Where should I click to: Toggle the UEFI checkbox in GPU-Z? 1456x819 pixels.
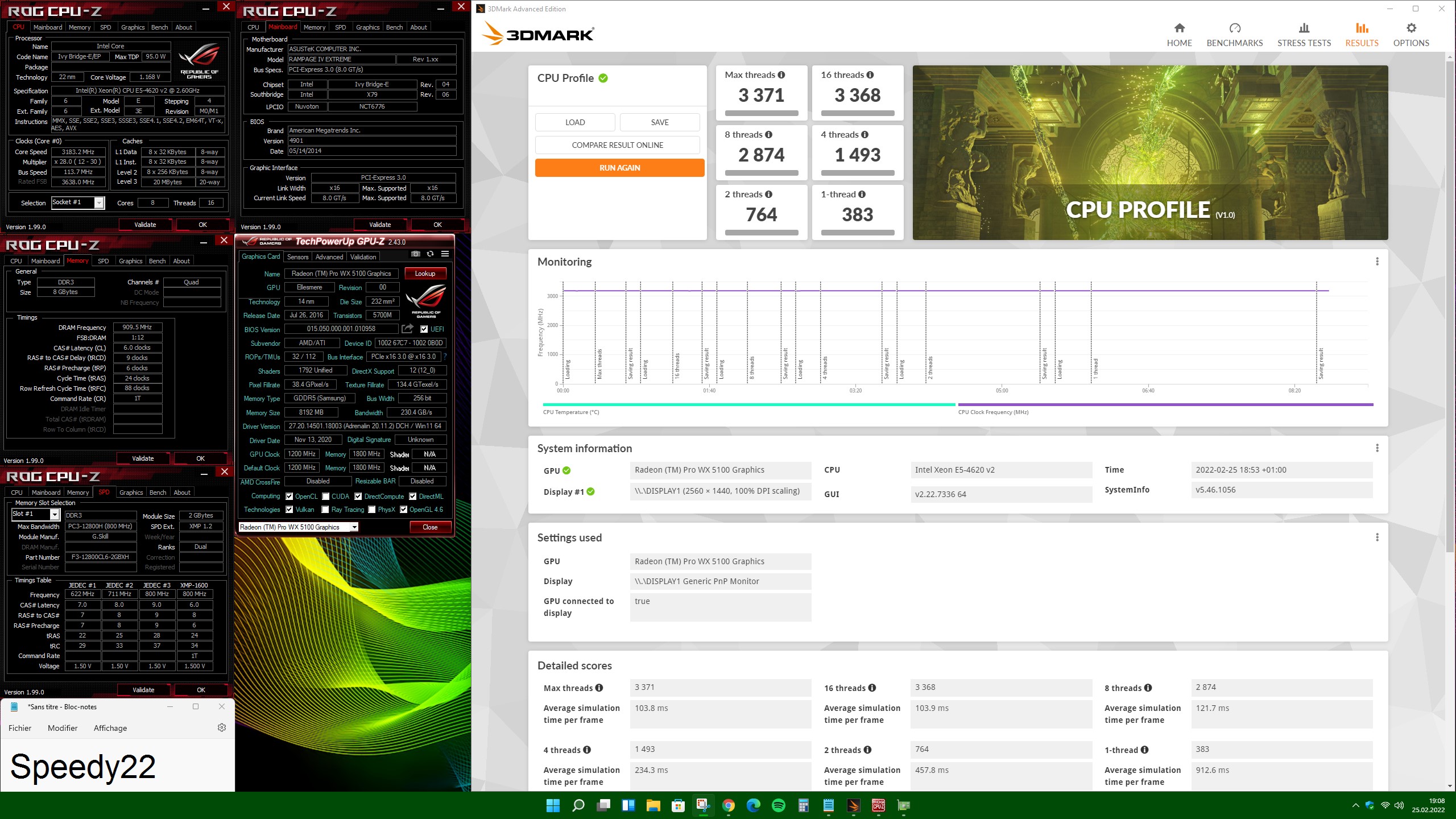424,329
